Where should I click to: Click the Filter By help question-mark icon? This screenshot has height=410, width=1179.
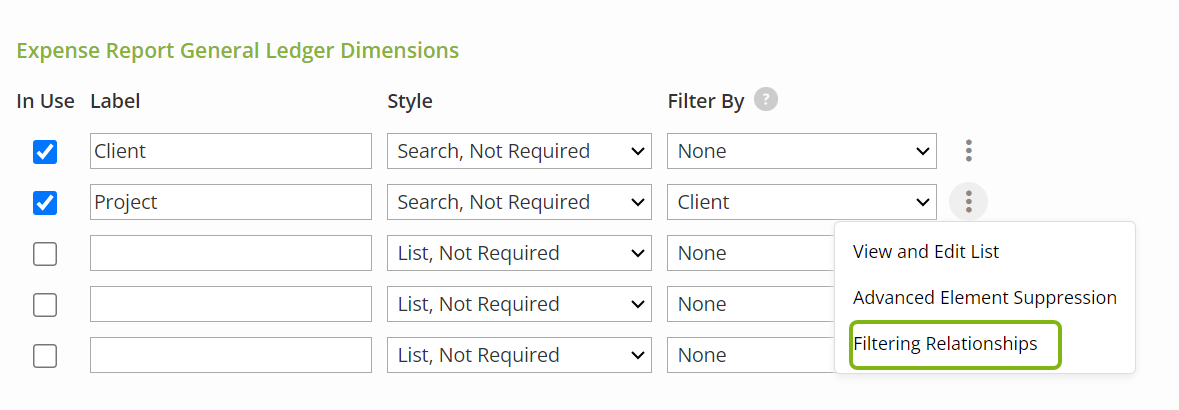click(765, 99)
